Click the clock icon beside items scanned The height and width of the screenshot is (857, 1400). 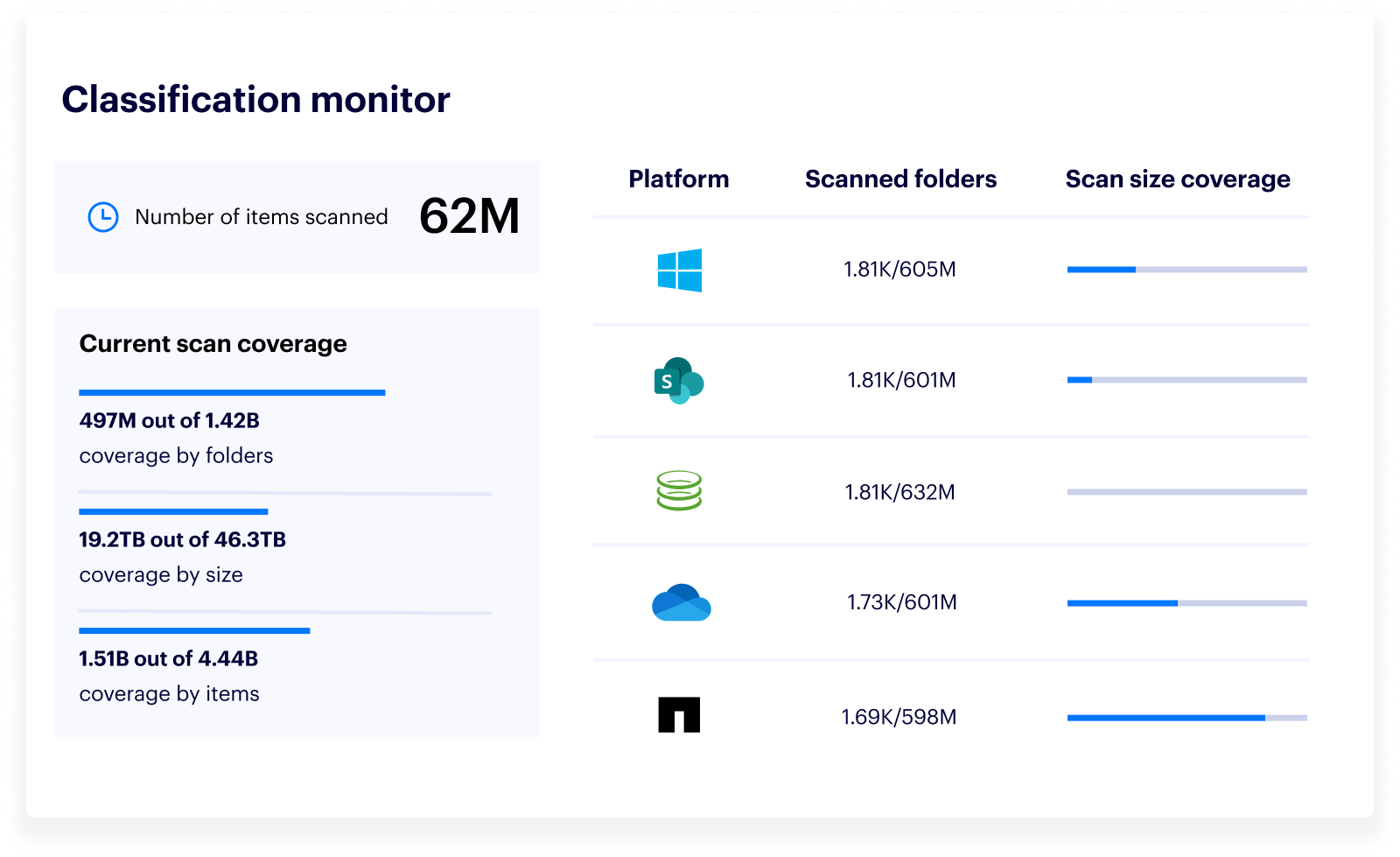coord(102,216)
